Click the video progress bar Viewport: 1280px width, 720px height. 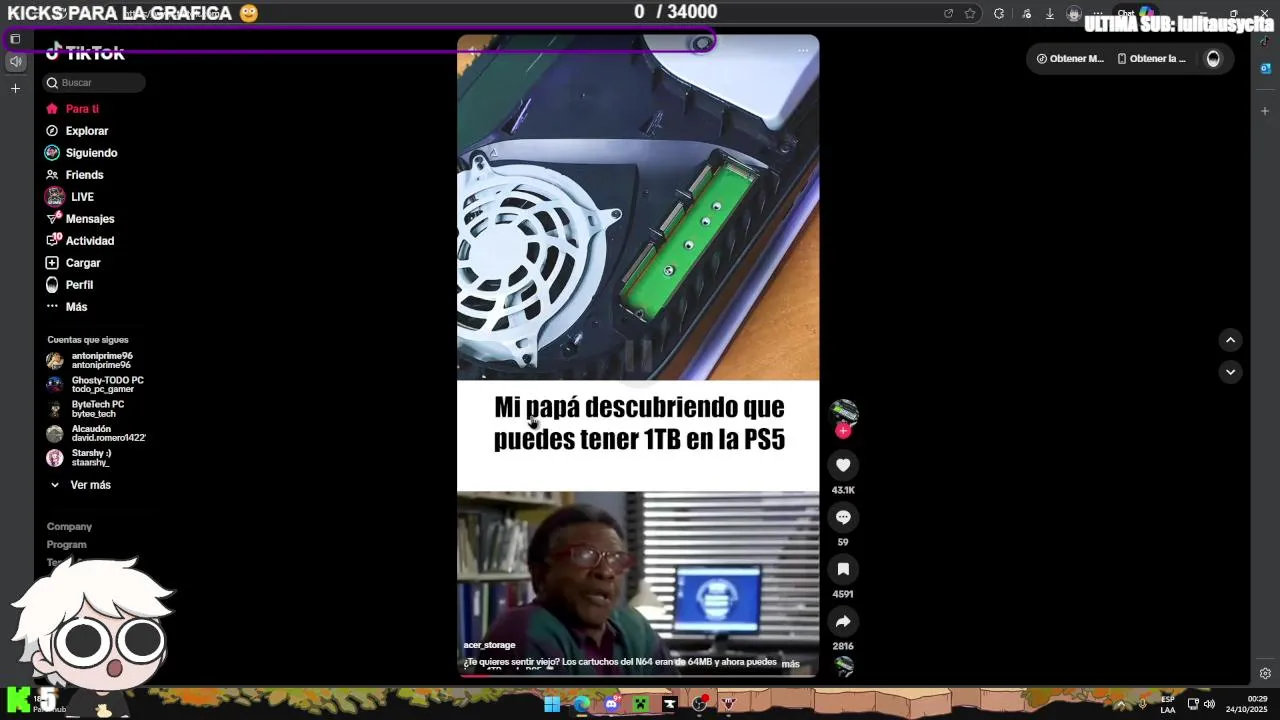point(638,676)
